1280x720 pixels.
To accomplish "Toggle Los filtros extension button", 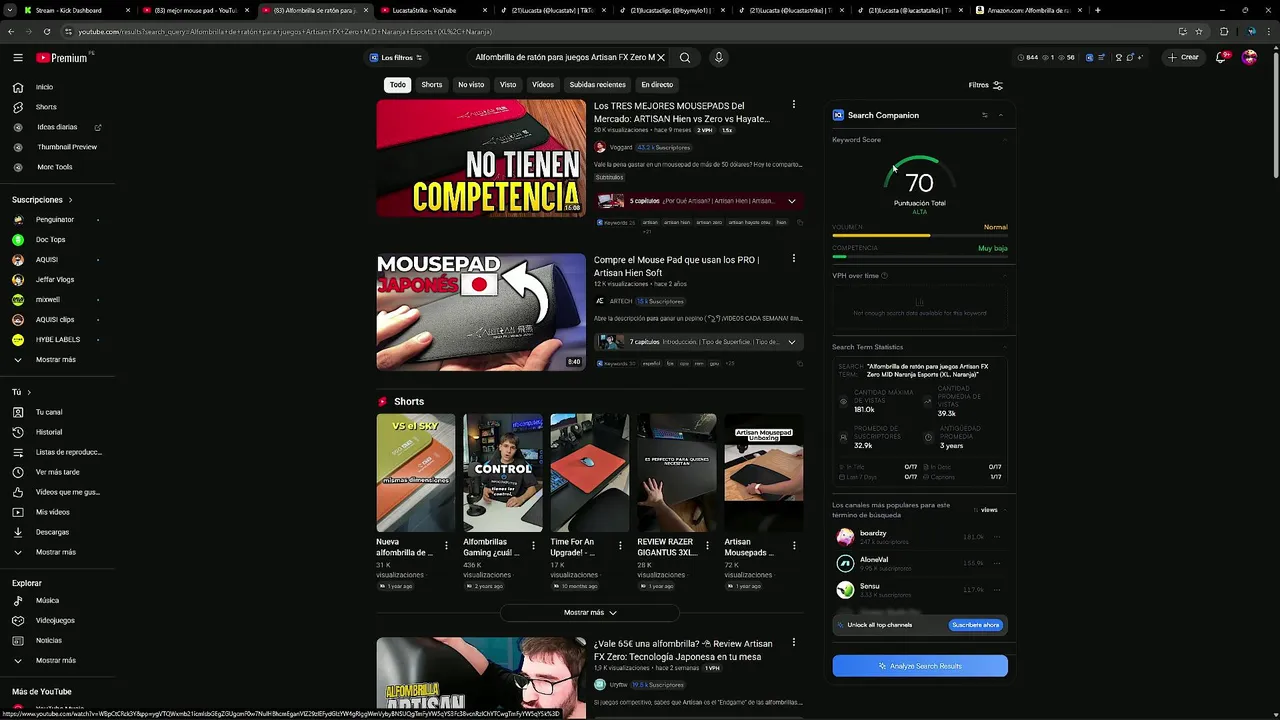I will coord(396,58).
